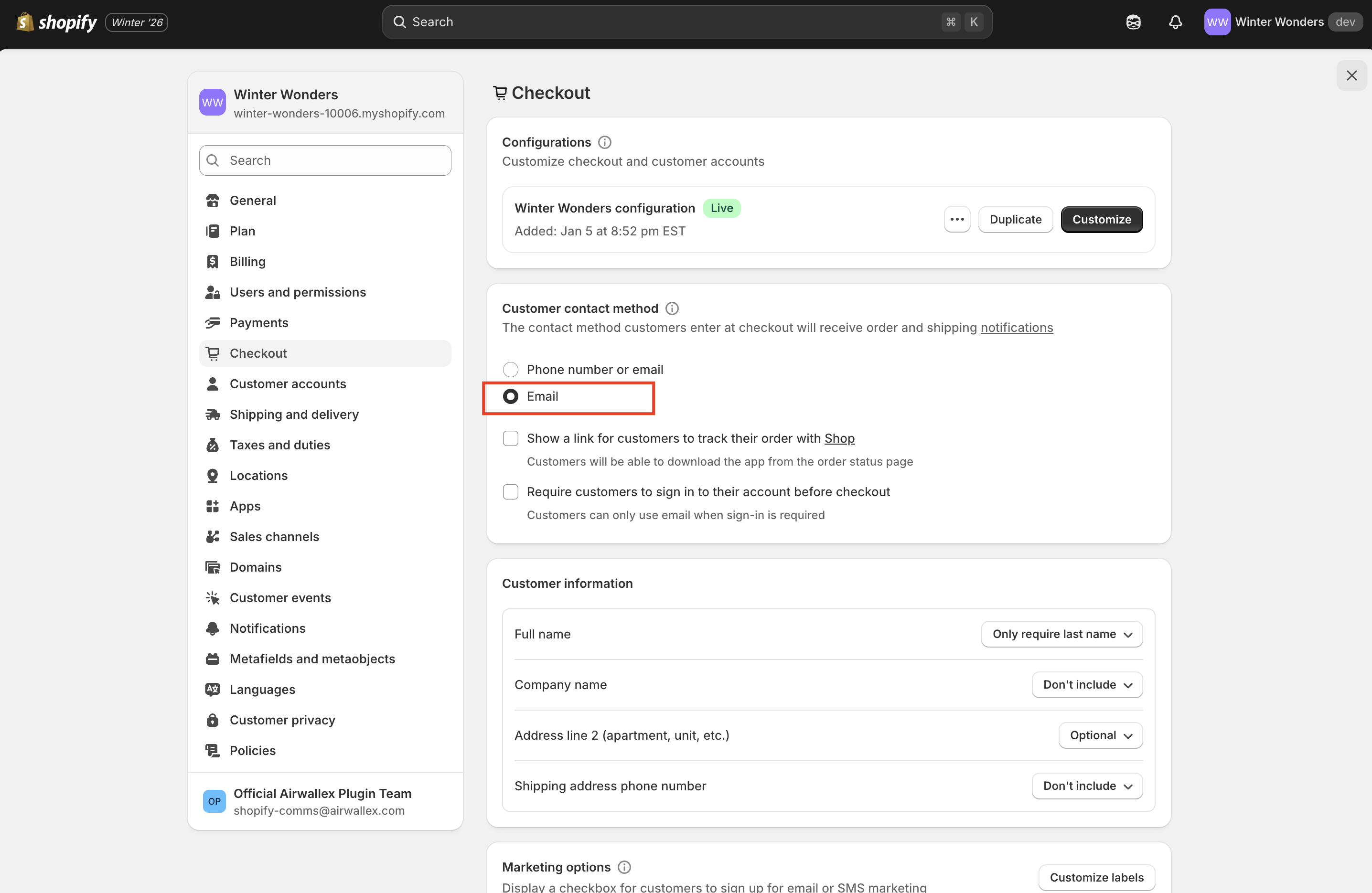Open the Customer privacy settings section
The height and width of the screenshot is (893, 1372).
click(x=282, y=720)
